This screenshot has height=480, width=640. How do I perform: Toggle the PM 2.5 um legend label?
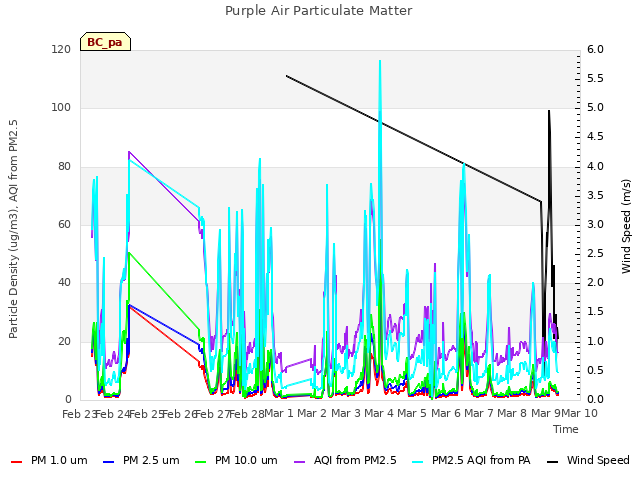click(x=151, y=460)
